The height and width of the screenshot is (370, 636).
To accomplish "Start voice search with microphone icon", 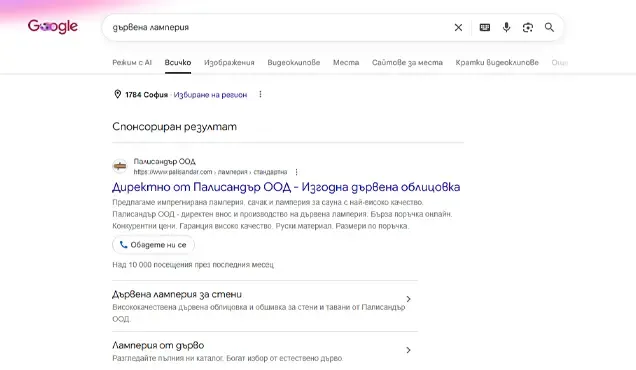I will pos(506,28).
